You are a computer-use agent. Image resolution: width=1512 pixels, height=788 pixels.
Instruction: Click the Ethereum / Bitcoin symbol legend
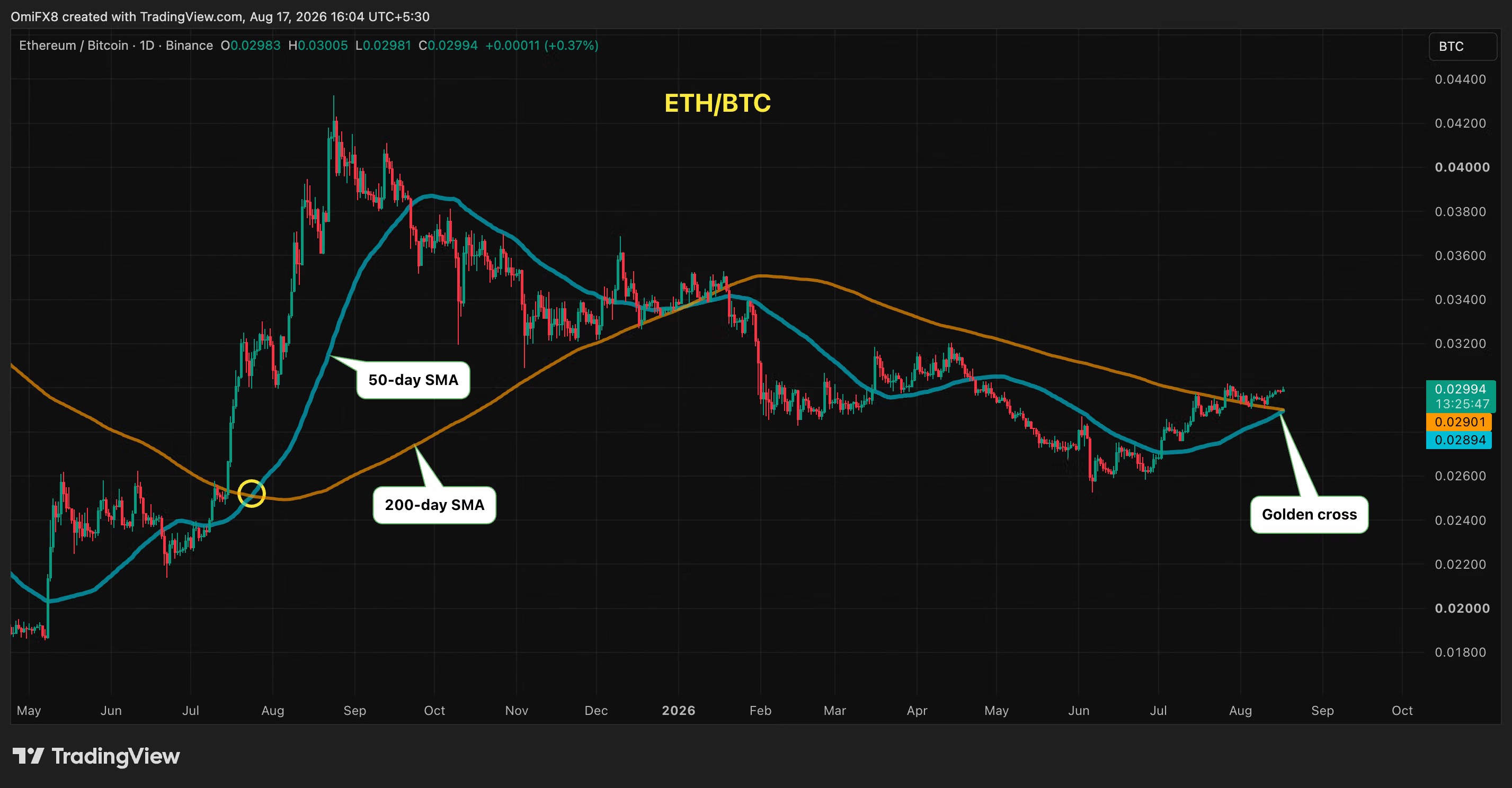[x=73, y=45]
